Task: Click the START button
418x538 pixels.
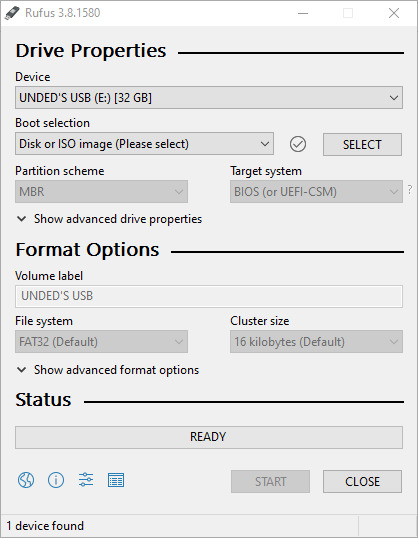Action: [270, 481]
